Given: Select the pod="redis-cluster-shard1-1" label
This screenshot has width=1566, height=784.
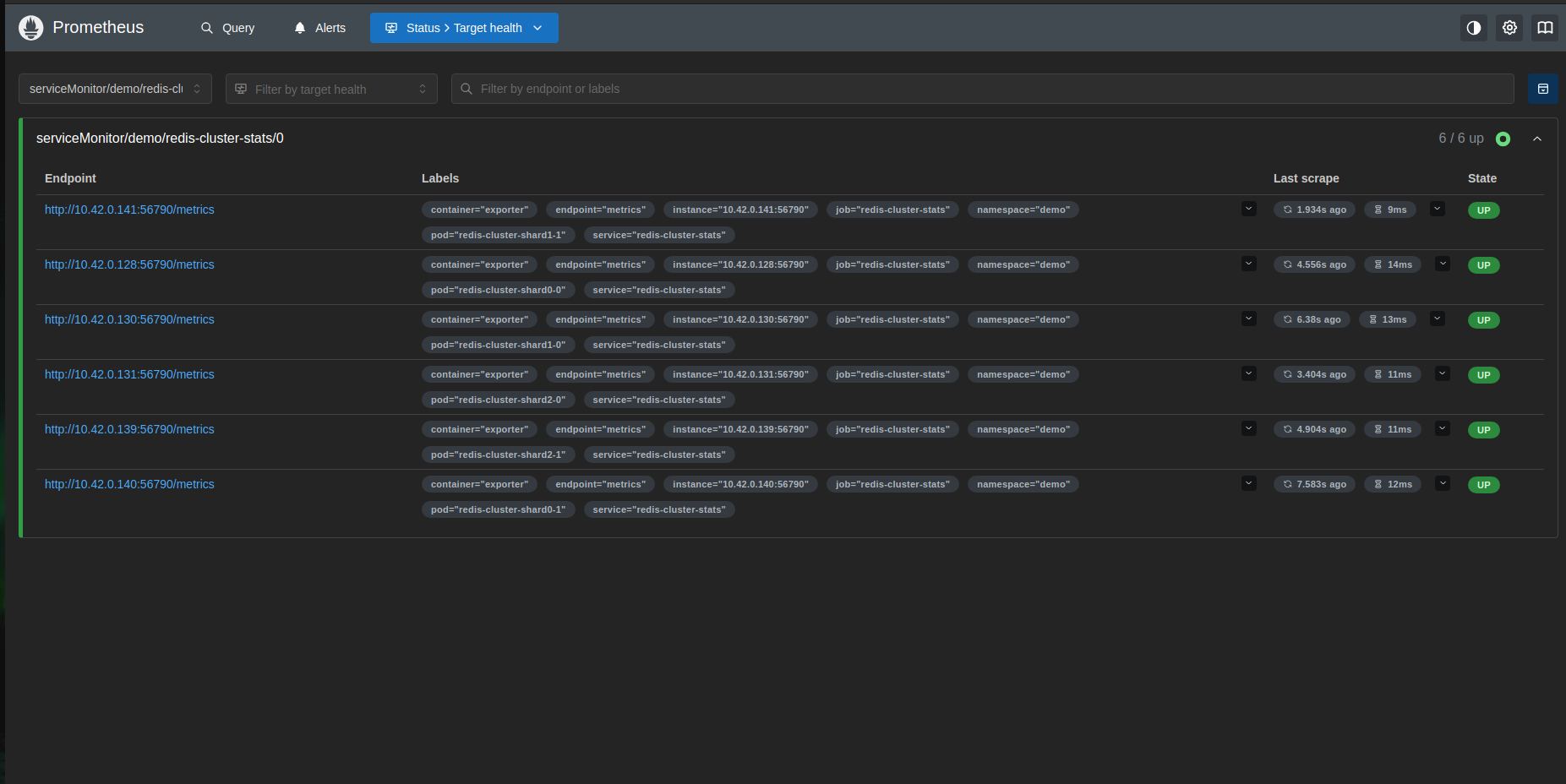Looking at the screenshot, I should click(499, 235).
